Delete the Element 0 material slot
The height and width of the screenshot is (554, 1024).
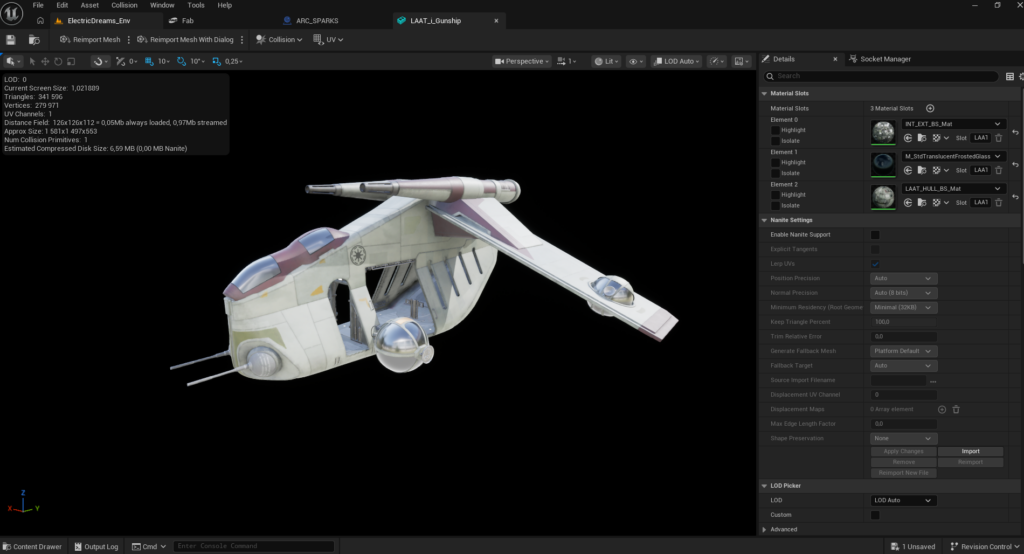(x=999, y=138)
